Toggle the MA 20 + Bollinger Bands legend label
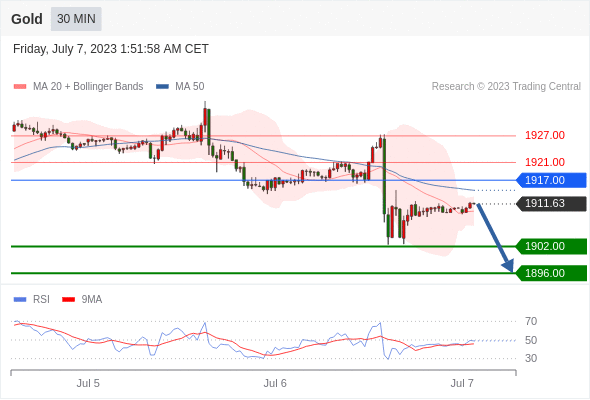 pyautogui.click(x=88, y=87)
